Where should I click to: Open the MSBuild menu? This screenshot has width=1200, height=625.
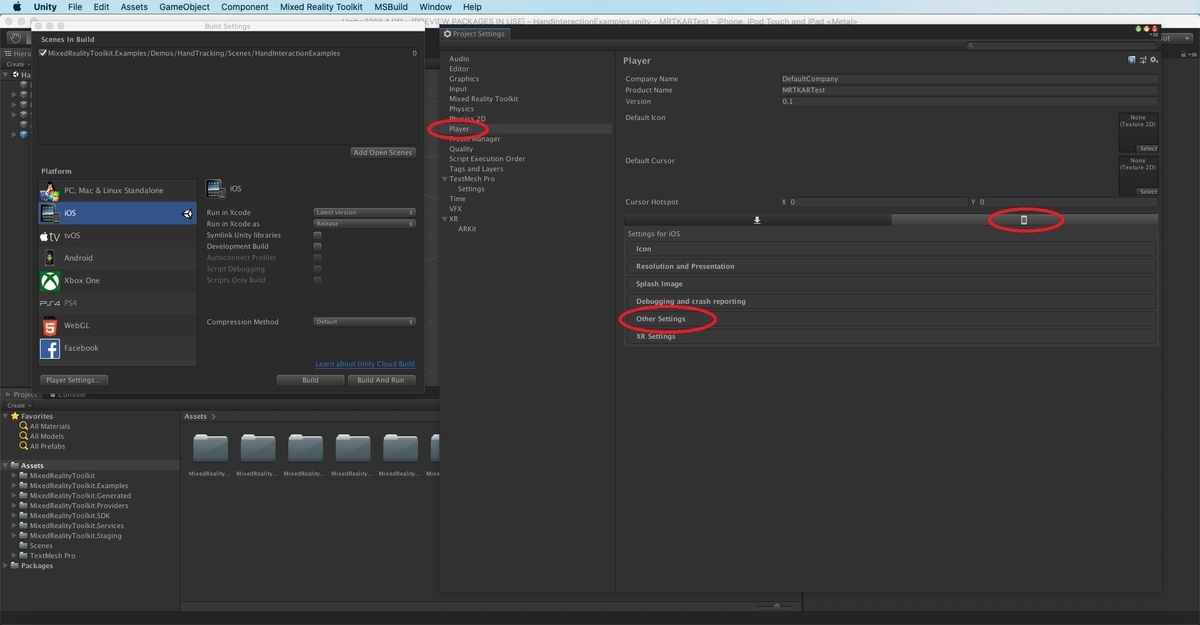(x=391, y=7)
